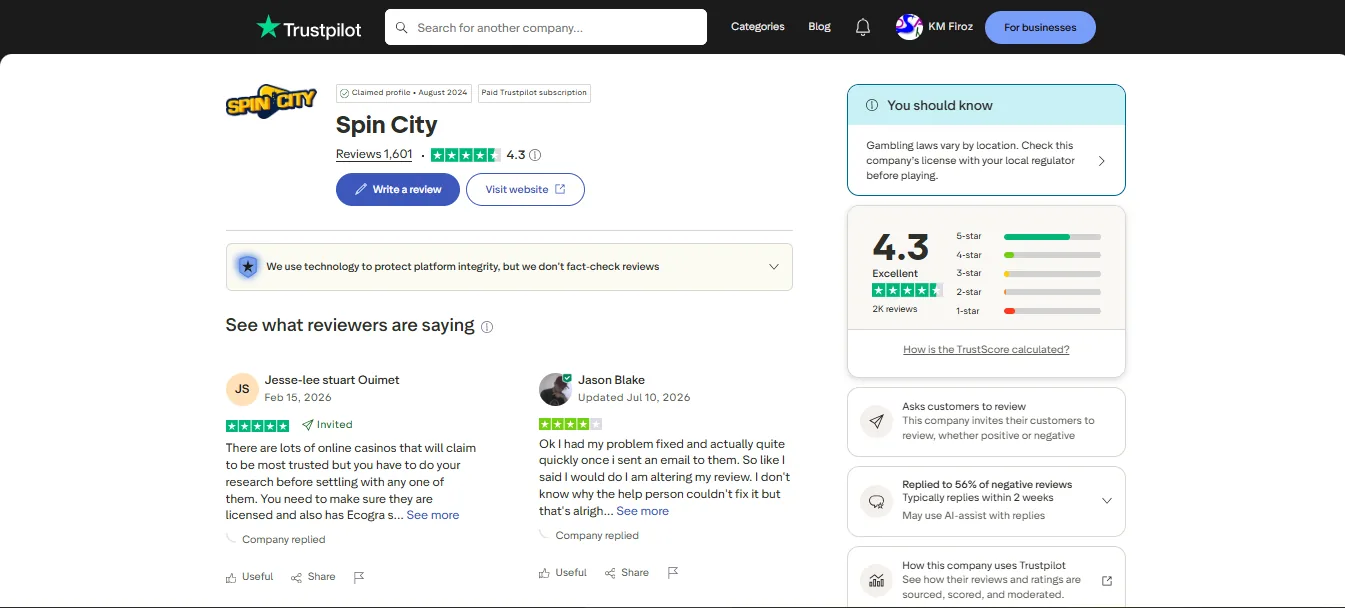Open the Reviews 1,601 link
This screenshot has height=608, width=1345.
point(374,154)
